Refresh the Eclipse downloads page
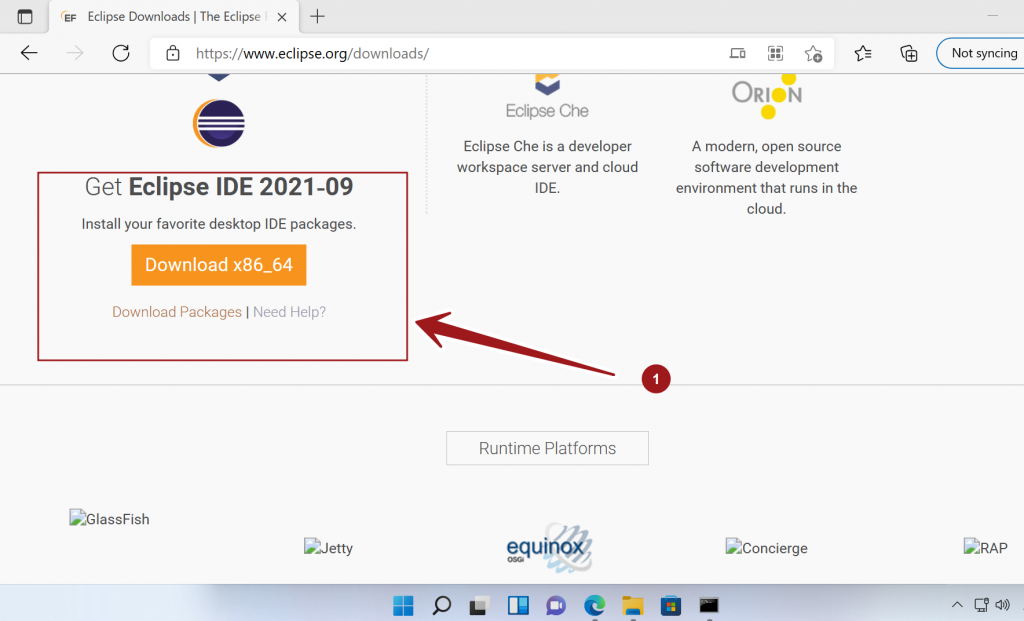 tap(121, 53)
